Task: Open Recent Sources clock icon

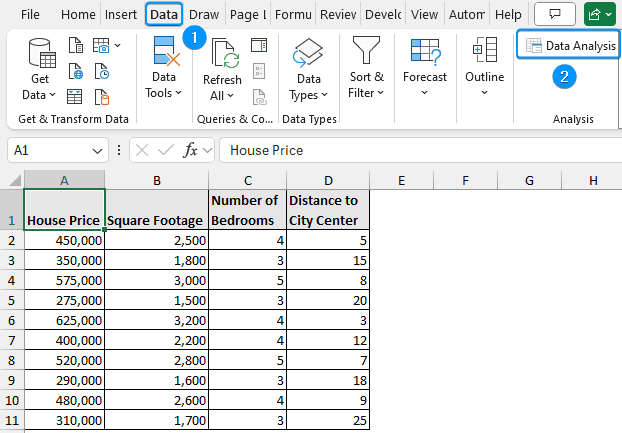Action: coord(102,71)
